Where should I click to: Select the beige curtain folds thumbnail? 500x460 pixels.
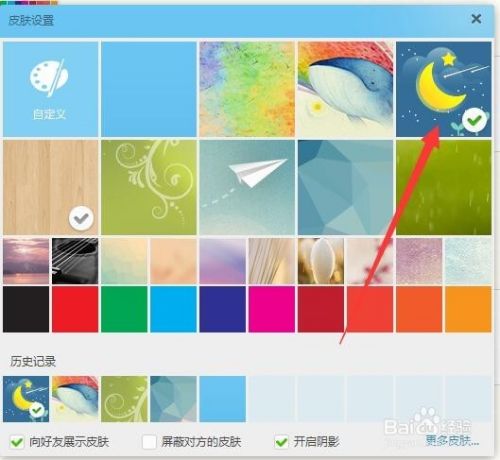(272, 261)
